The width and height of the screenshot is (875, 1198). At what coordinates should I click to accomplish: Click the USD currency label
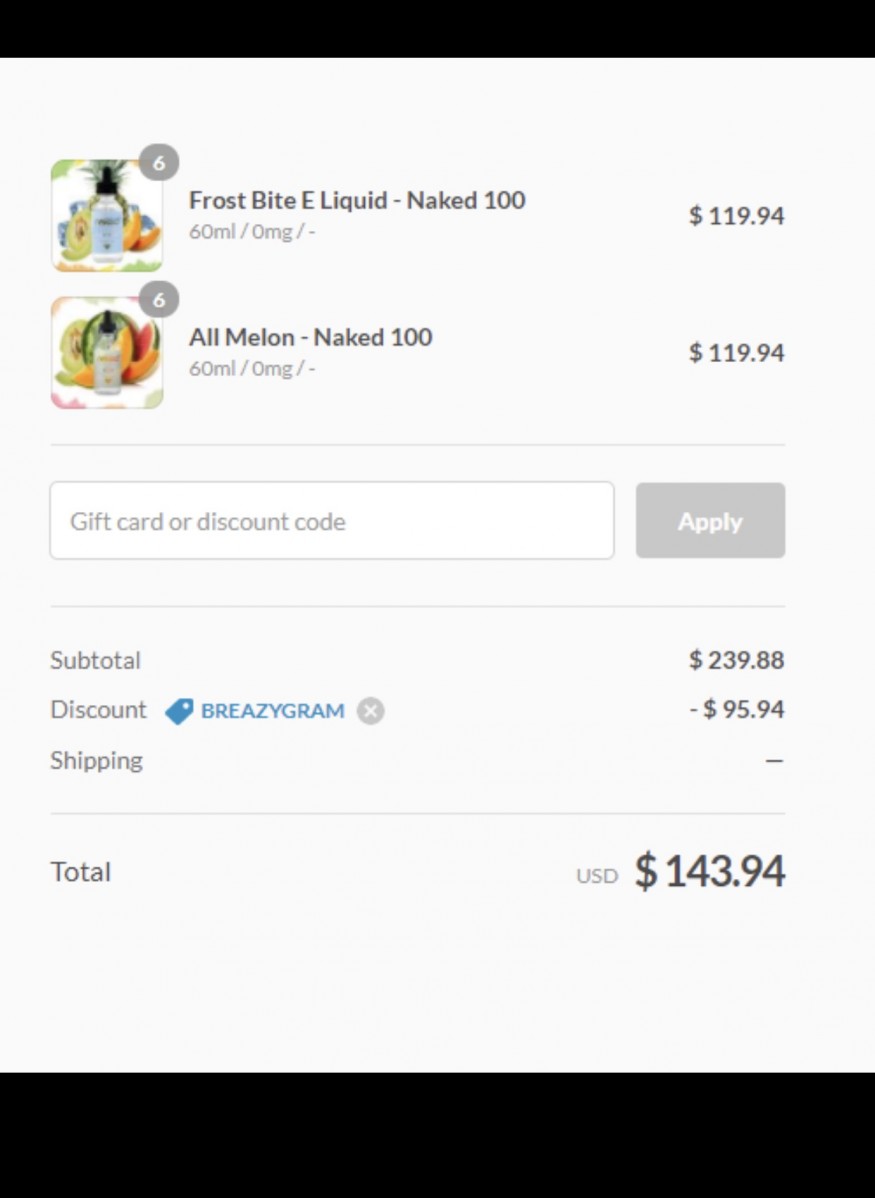pyautogui.click(x=597, y=876)
